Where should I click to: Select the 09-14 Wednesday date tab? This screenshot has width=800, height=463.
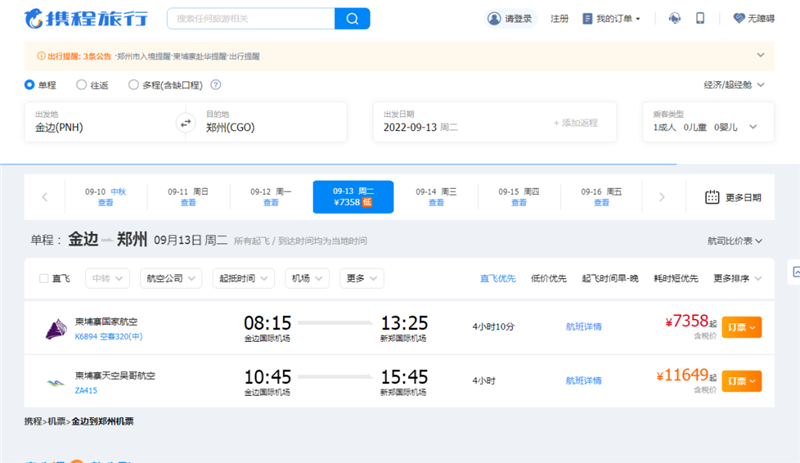coord(436,197)
